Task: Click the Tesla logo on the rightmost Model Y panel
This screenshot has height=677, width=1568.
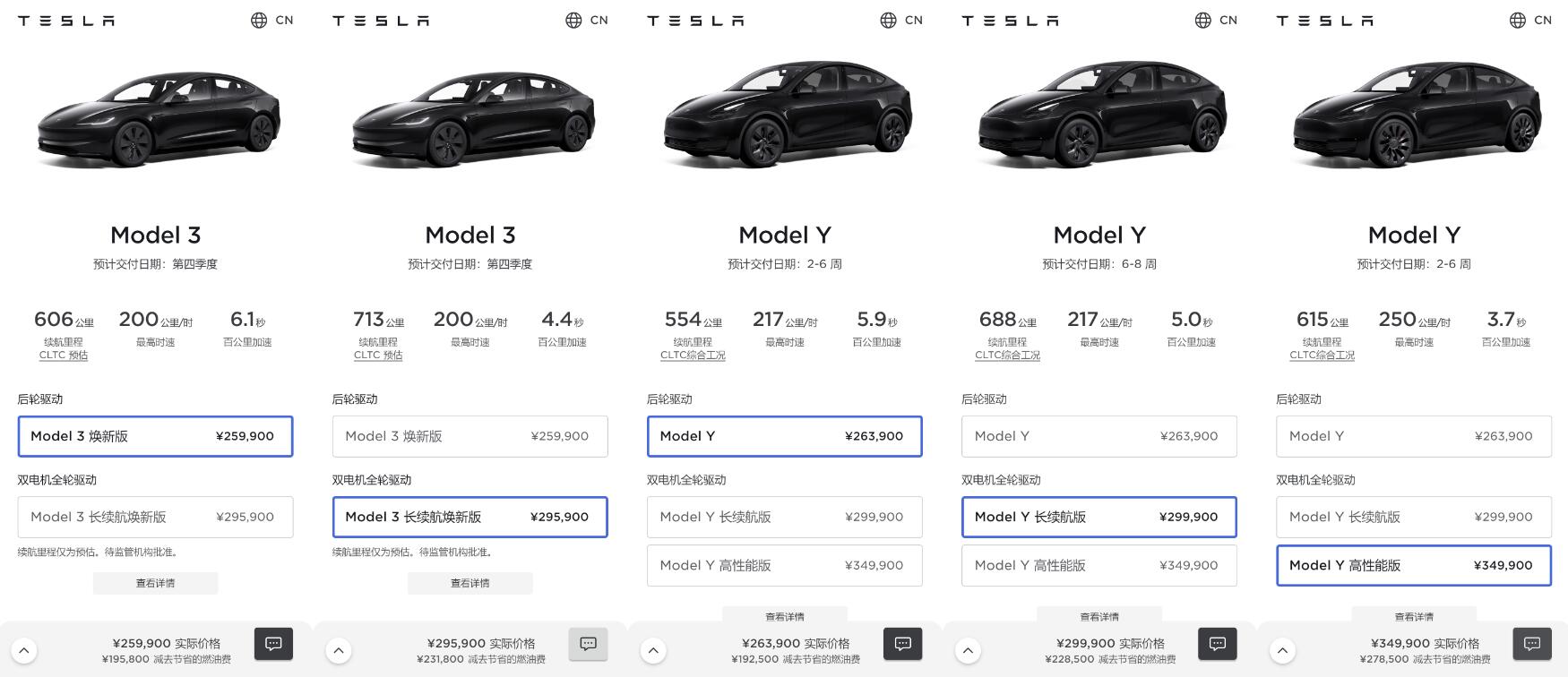Action: (x=1324, y=20)
